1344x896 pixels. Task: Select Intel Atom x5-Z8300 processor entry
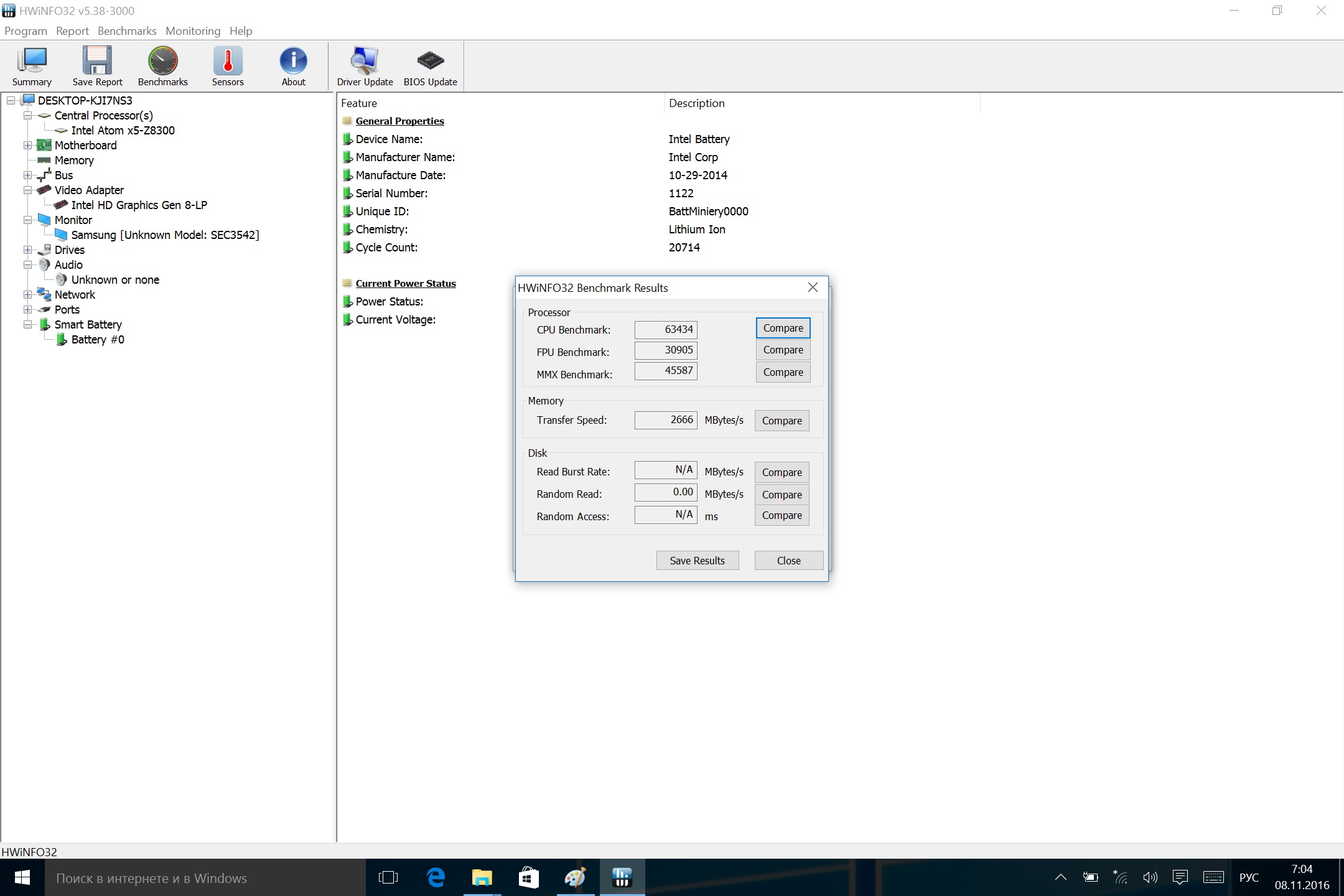click(x=123, y=130)
